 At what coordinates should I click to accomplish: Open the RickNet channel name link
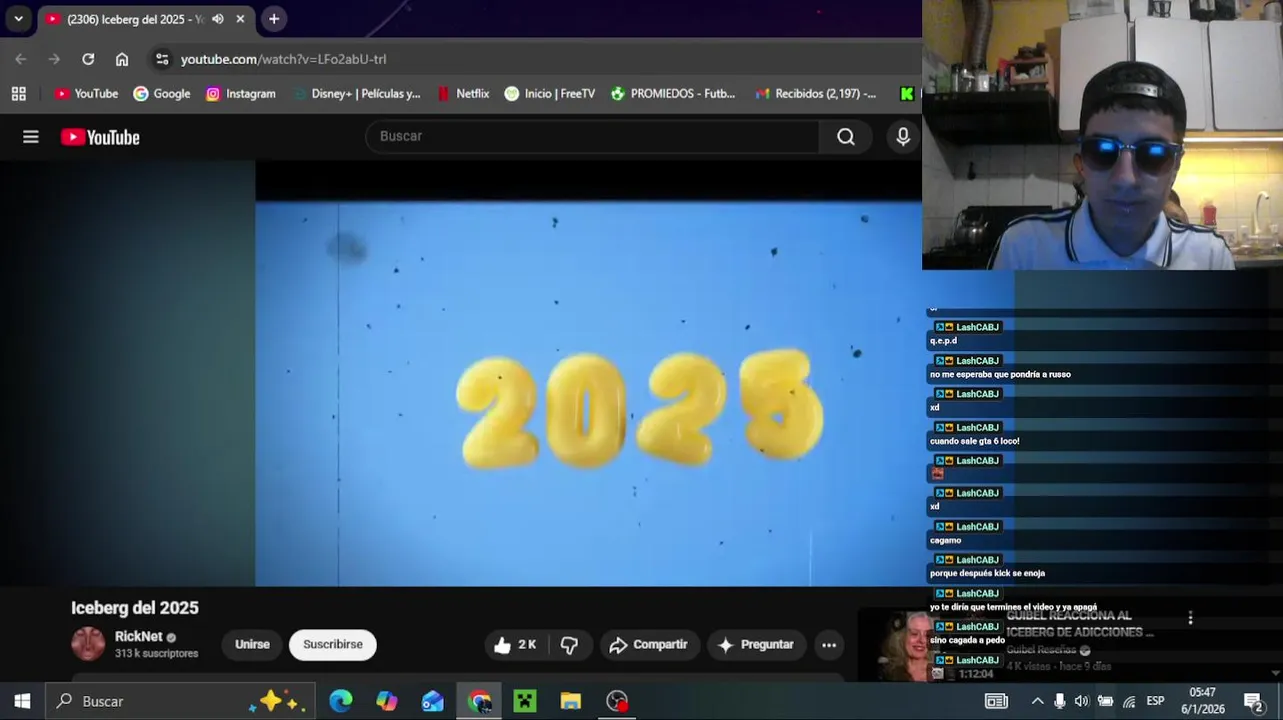click(x=138, y=636)
